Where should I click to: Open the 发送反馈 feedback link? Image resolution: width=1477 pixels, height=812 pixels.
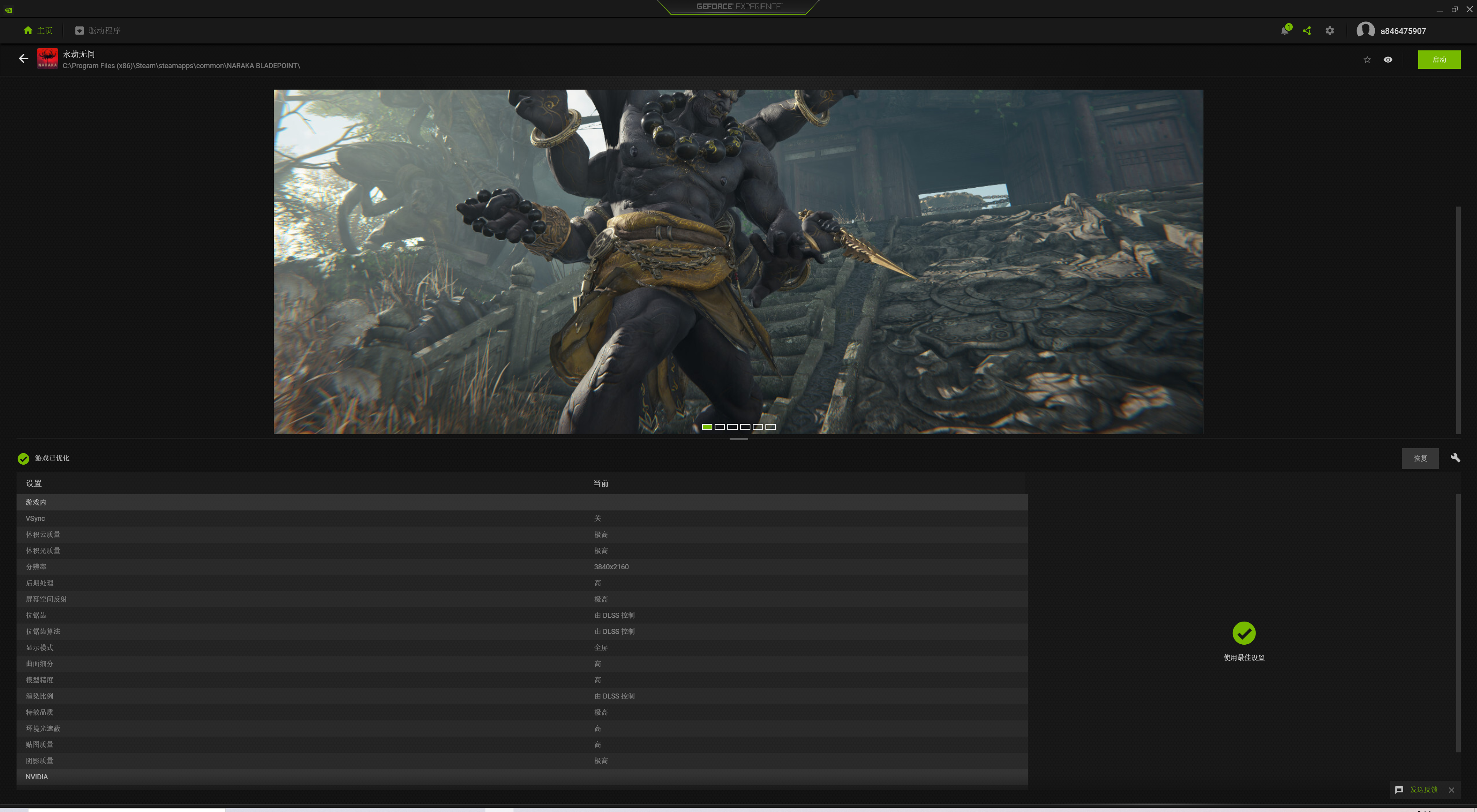coord(1423,790)
